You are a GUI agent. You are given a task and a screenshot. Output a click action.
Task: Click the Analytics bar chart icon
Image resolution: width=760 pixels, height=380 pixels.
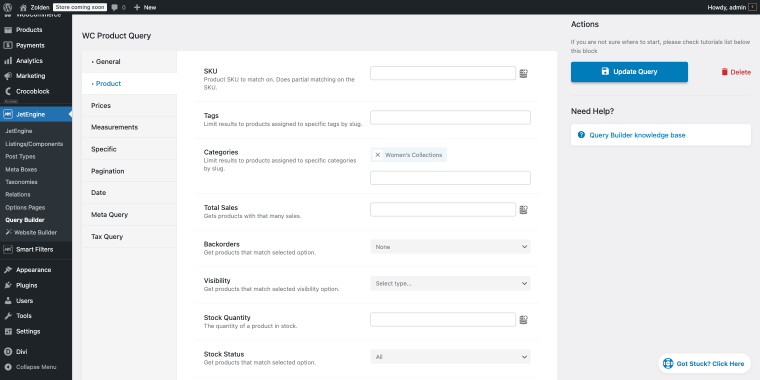8,61
